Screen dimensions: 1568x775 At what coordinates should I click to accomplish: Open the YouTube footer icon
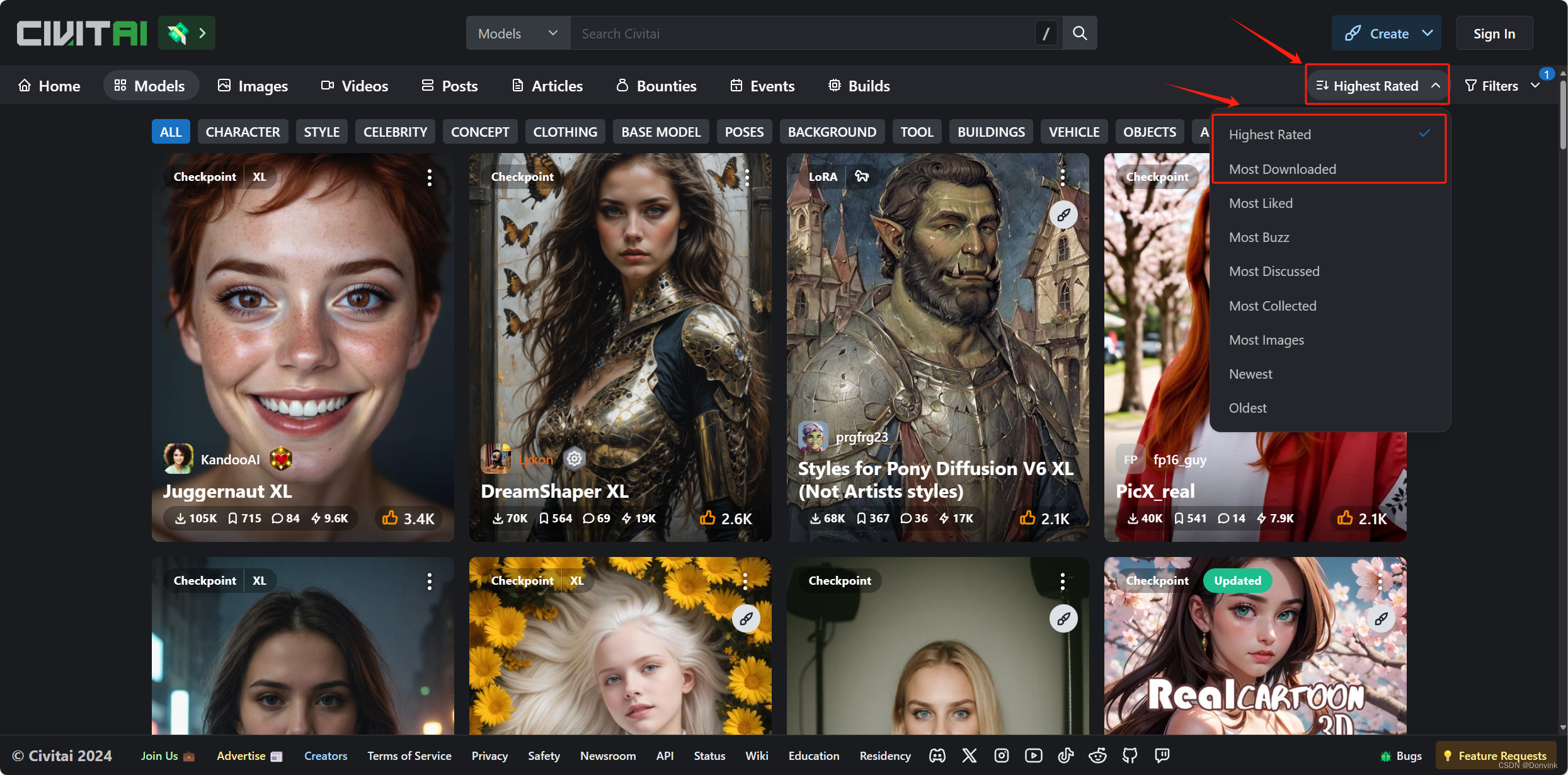(x=1034, y=755)
